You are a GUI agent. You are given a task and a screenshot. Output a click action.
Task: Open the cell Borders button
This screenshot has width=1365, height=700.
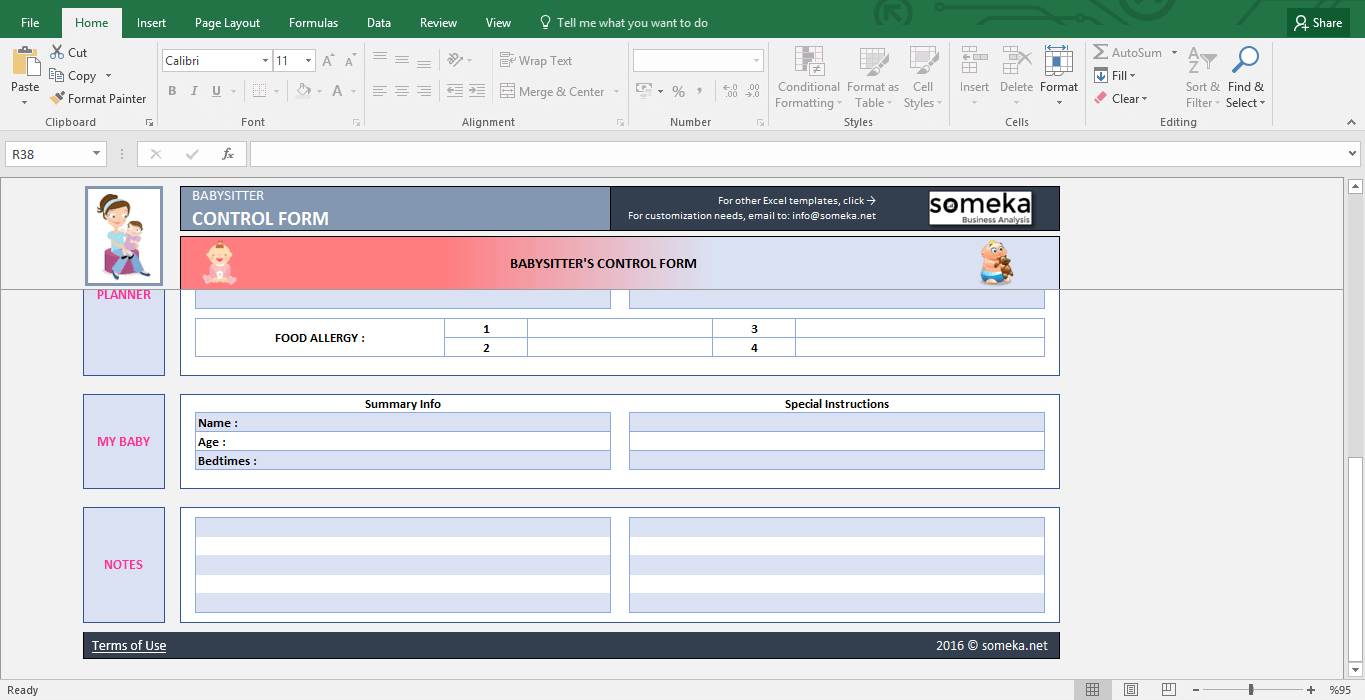pyautogui.click(x=260, y=91)
